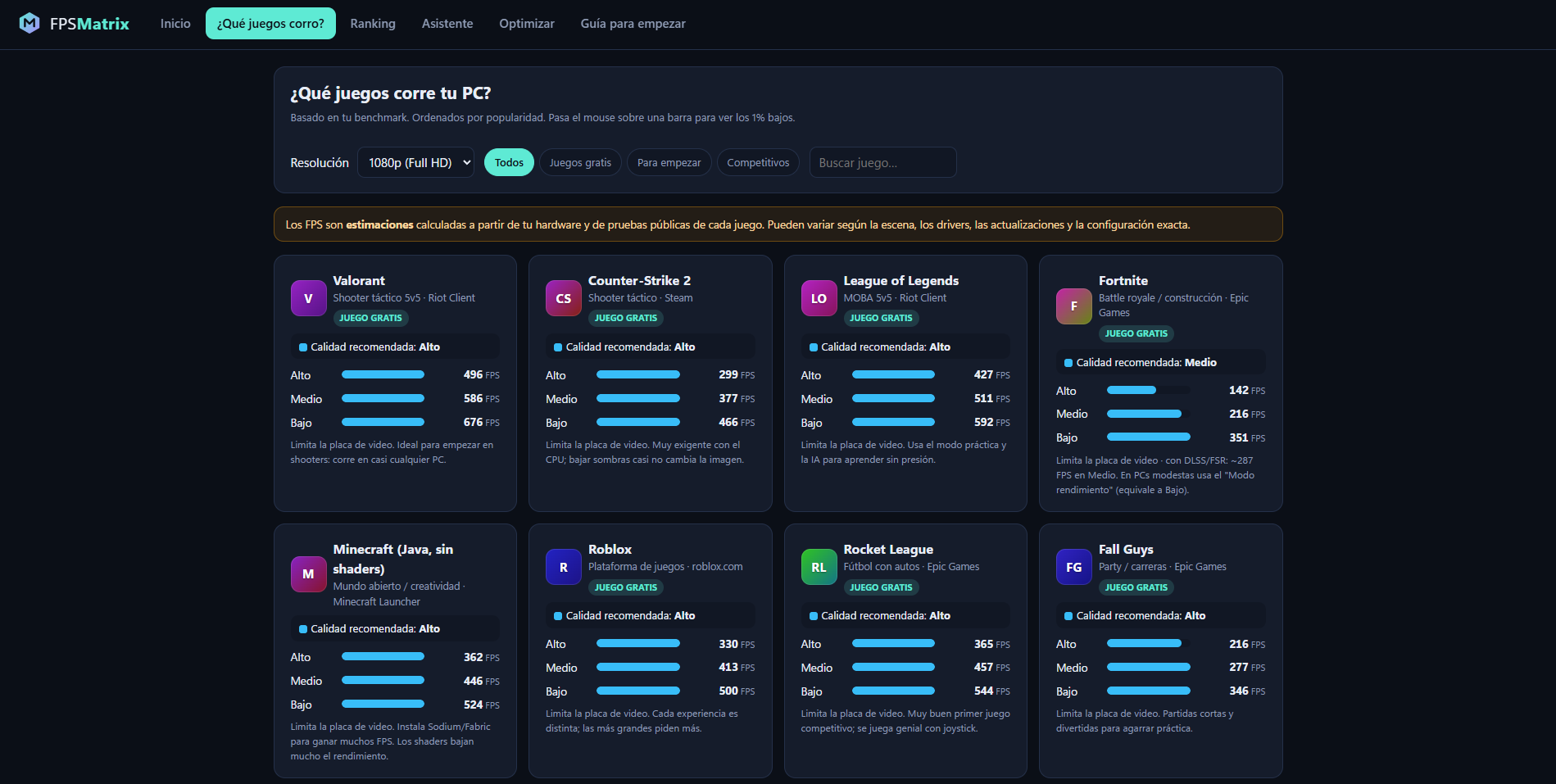Click Roblox's JUEGO GRATIS badge
This screenshot has height=784, width=1556.
coord(626,587)
